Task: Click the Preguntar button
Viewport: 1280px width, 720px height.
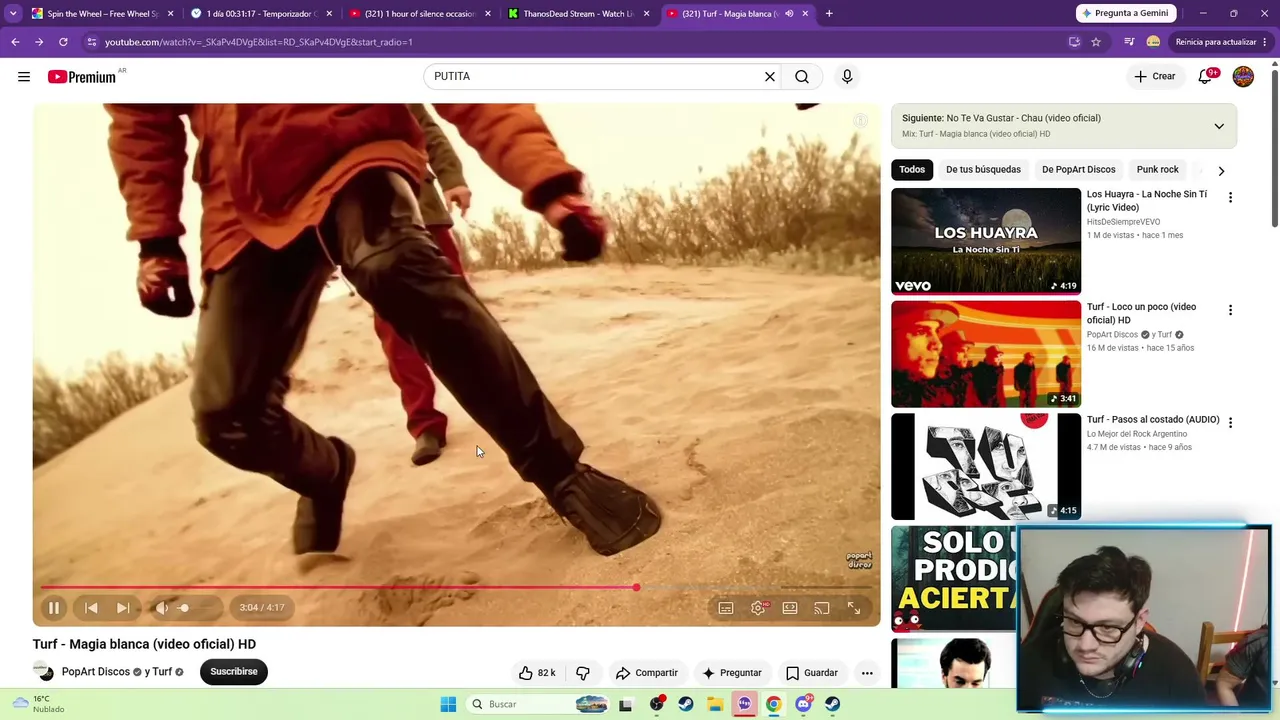Action: point(732,673)
